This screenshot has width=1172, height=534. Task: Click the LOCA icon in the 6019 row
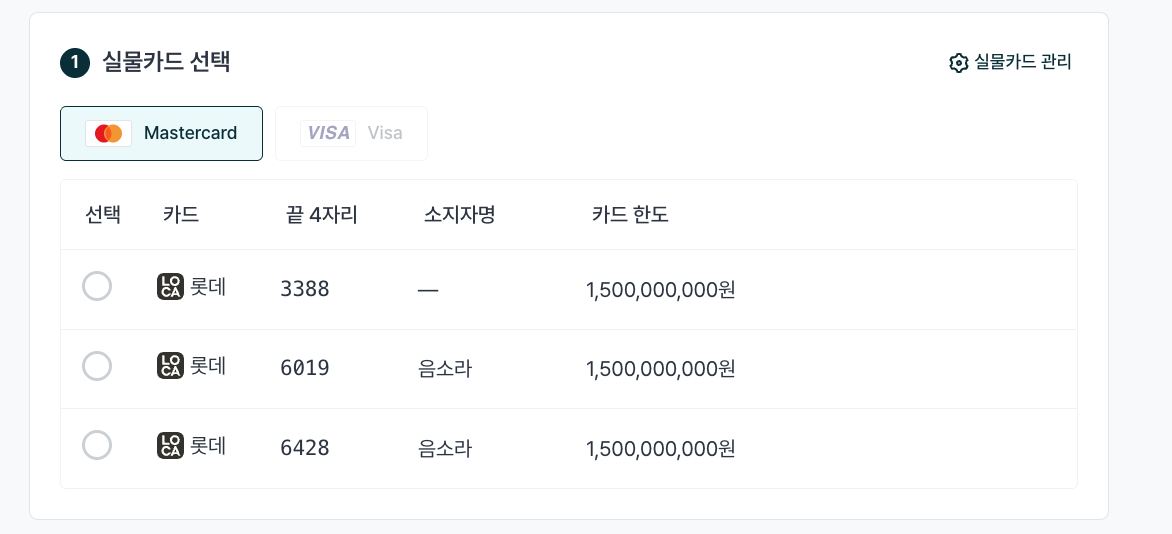click(170, 366)
